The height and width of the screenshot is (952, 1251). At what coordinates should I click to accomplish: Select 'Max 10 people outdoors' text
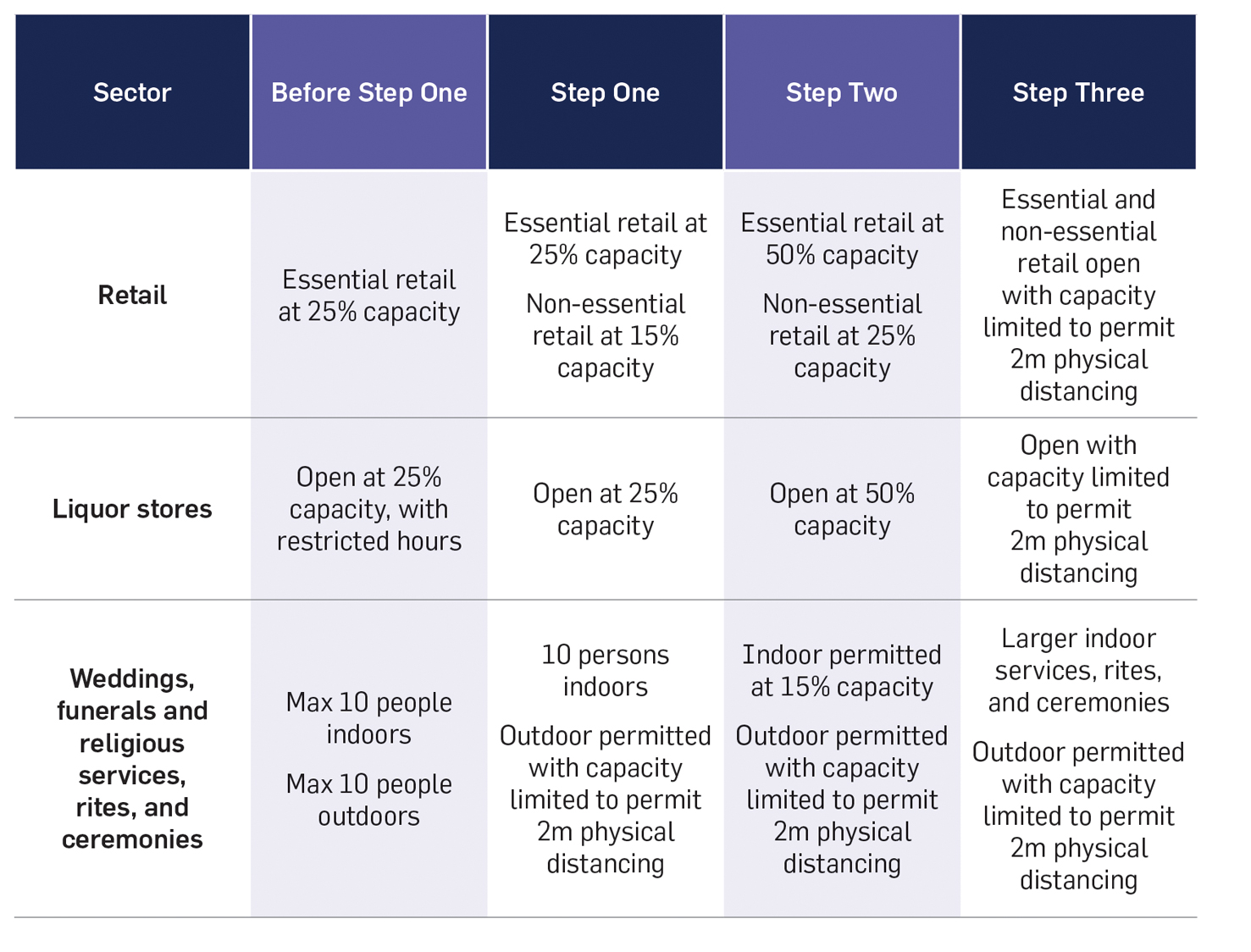[x=368, y=800]
